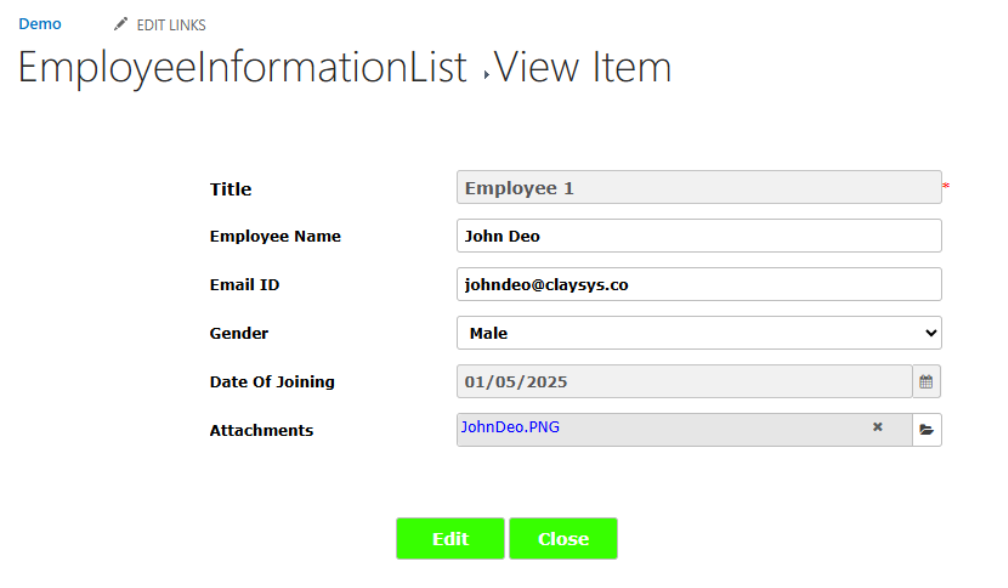Click the green Edit button

click(x=450, y=539)
